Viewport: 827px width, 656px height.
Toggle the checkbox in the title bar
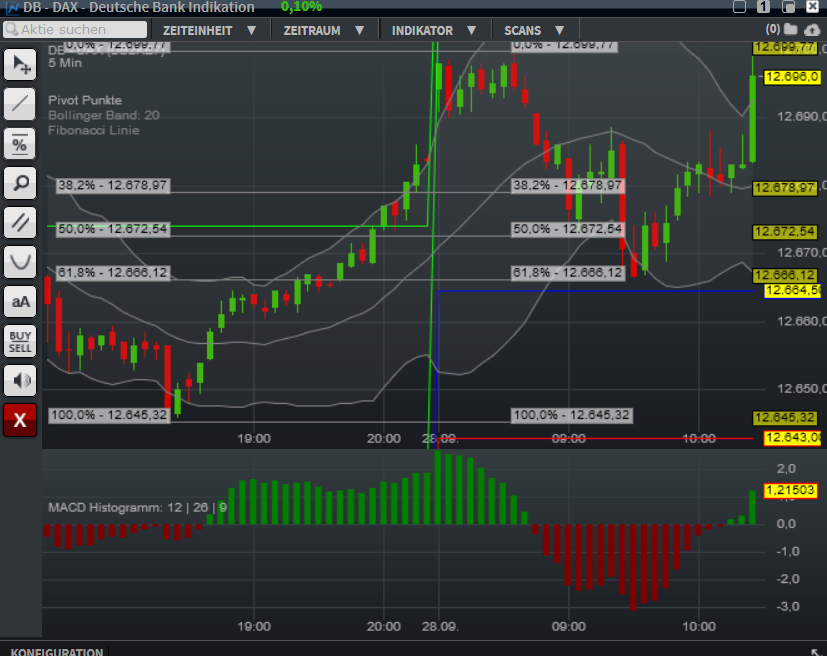739,7
